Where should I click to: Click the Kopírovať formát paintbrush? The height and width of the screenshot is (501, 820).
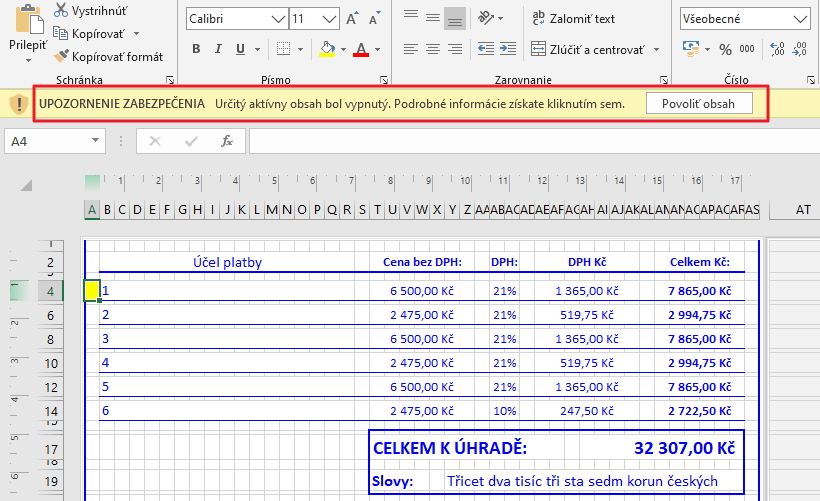pos(61,57)
